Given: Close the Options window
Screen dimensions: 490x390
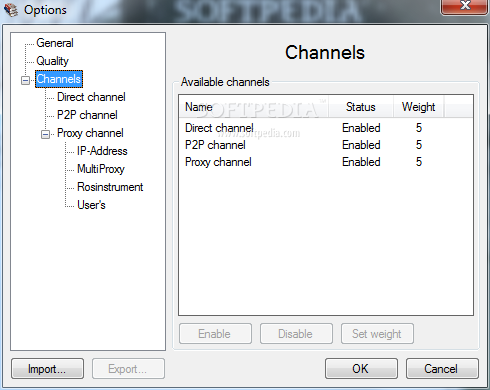Looking at the screenshot, I should [465, 6].
